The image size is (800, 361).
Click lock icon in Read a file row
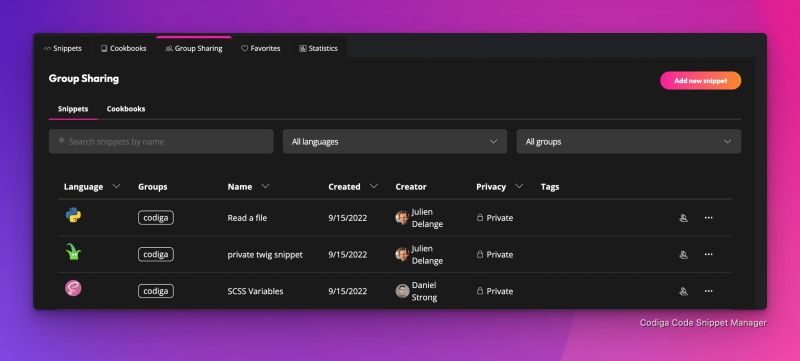point(480,217)
